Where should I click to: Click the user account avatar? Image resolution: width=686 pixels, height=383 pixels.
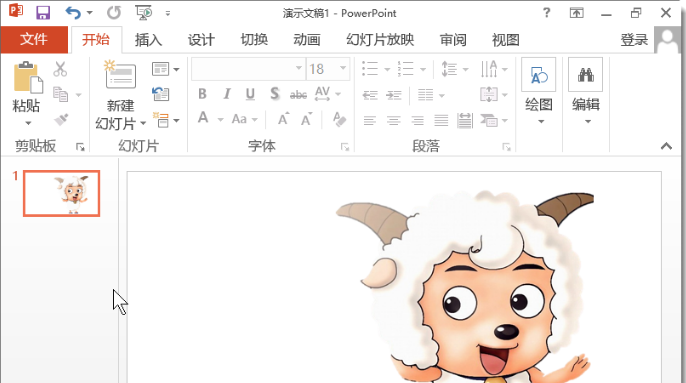coord(668,40)
